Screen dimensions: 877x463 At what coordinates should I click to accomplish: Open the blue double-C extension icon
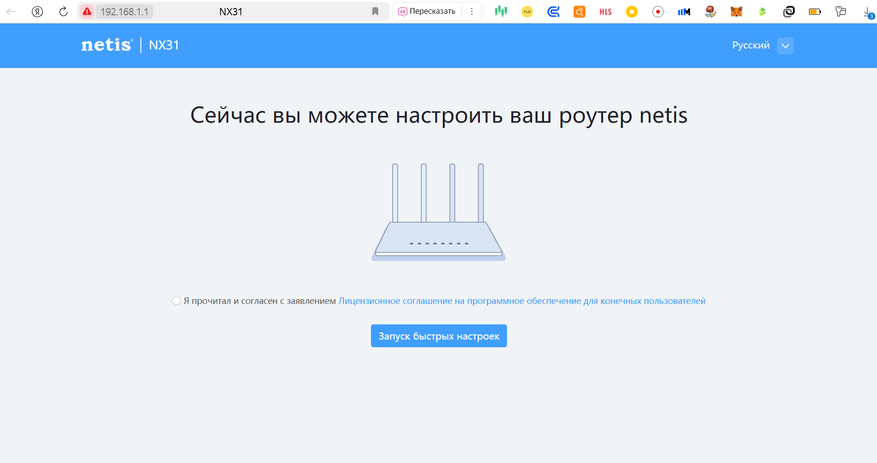553,11
